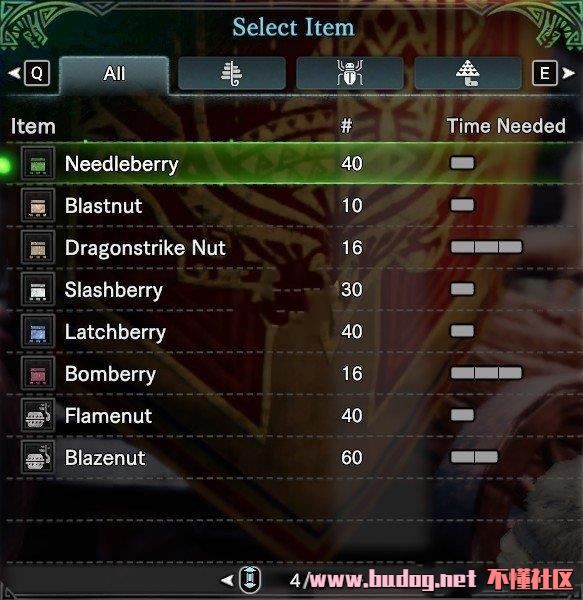Click the blue Latchberry item icon
The image size is (583, 600).
38,331
